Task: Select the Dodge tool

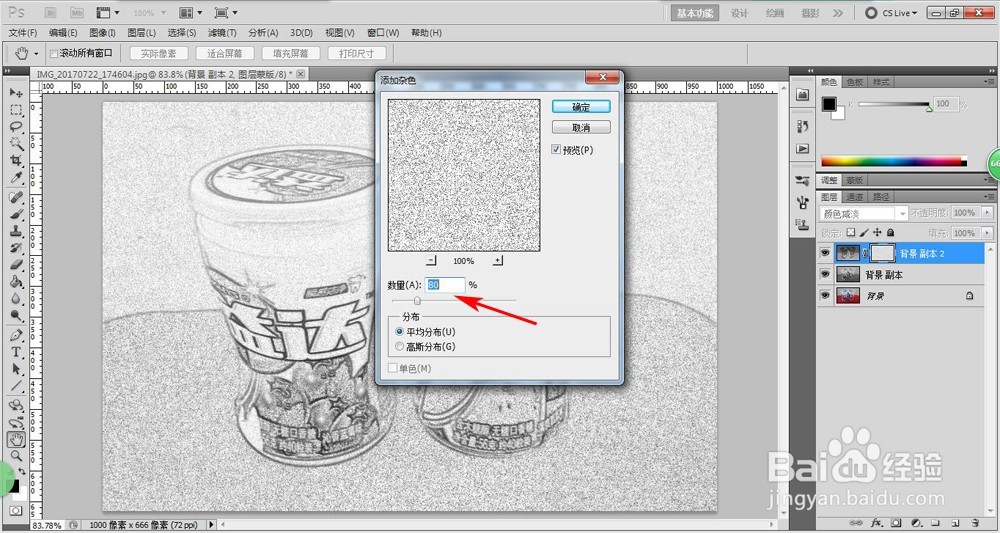Action: (16, 315)
